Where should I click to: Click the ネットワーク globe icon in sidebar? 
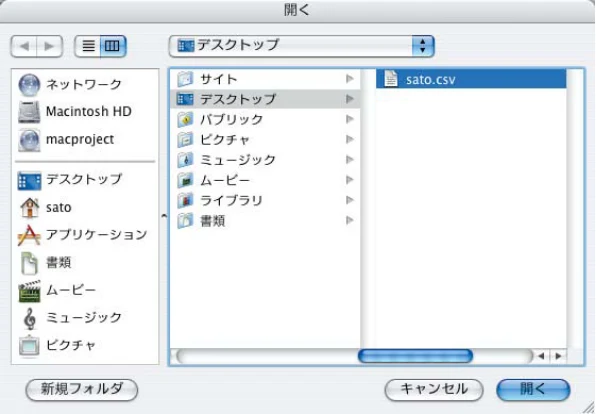[x=29, y=84]
